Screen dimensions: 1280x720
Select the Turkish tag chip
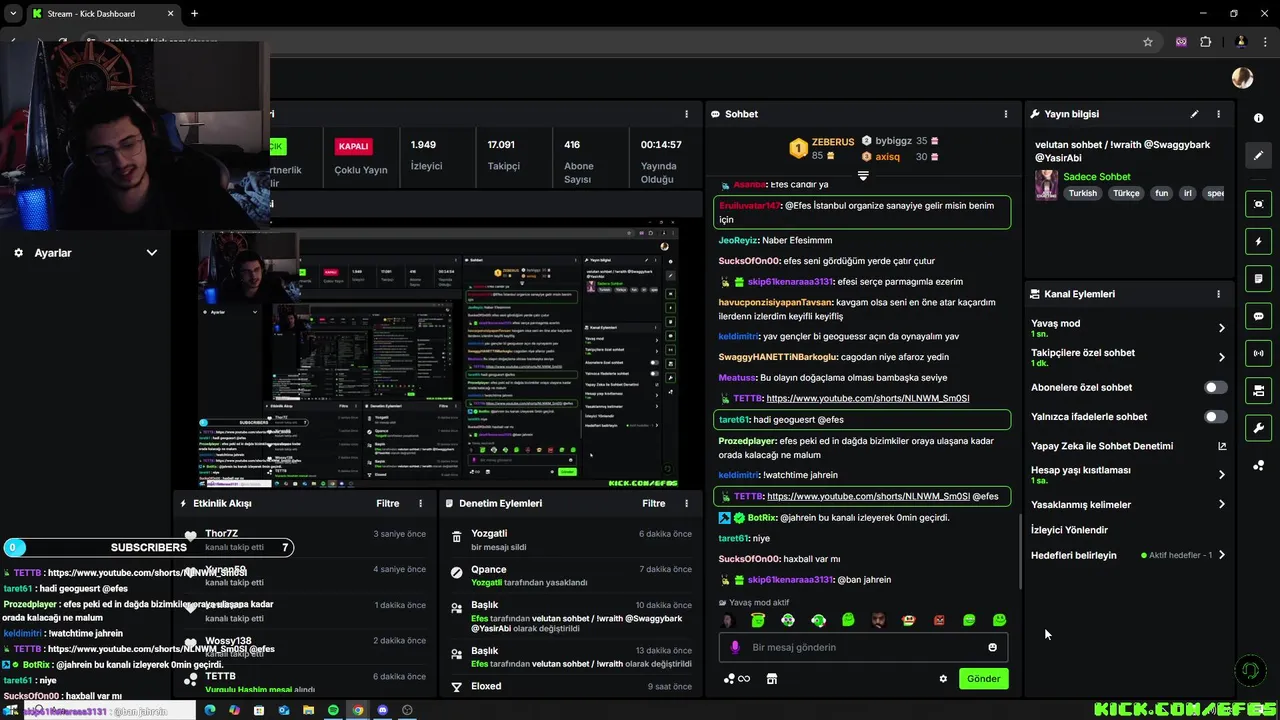point(1082,193)
